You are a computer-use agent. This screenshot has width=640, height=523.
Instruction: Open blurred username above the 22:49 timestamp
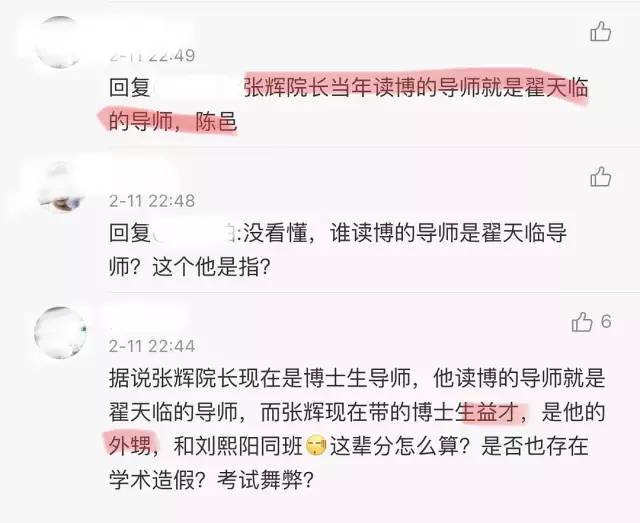pos(149,33)
